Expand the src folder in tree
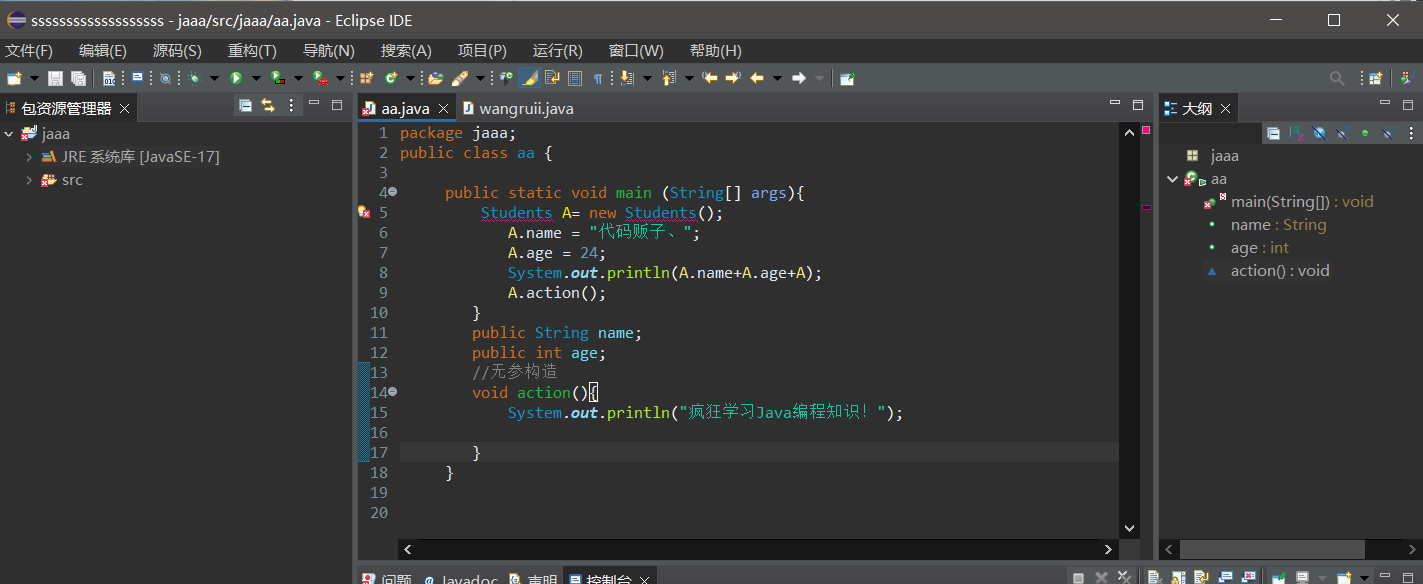 click(x=29, y=181)
